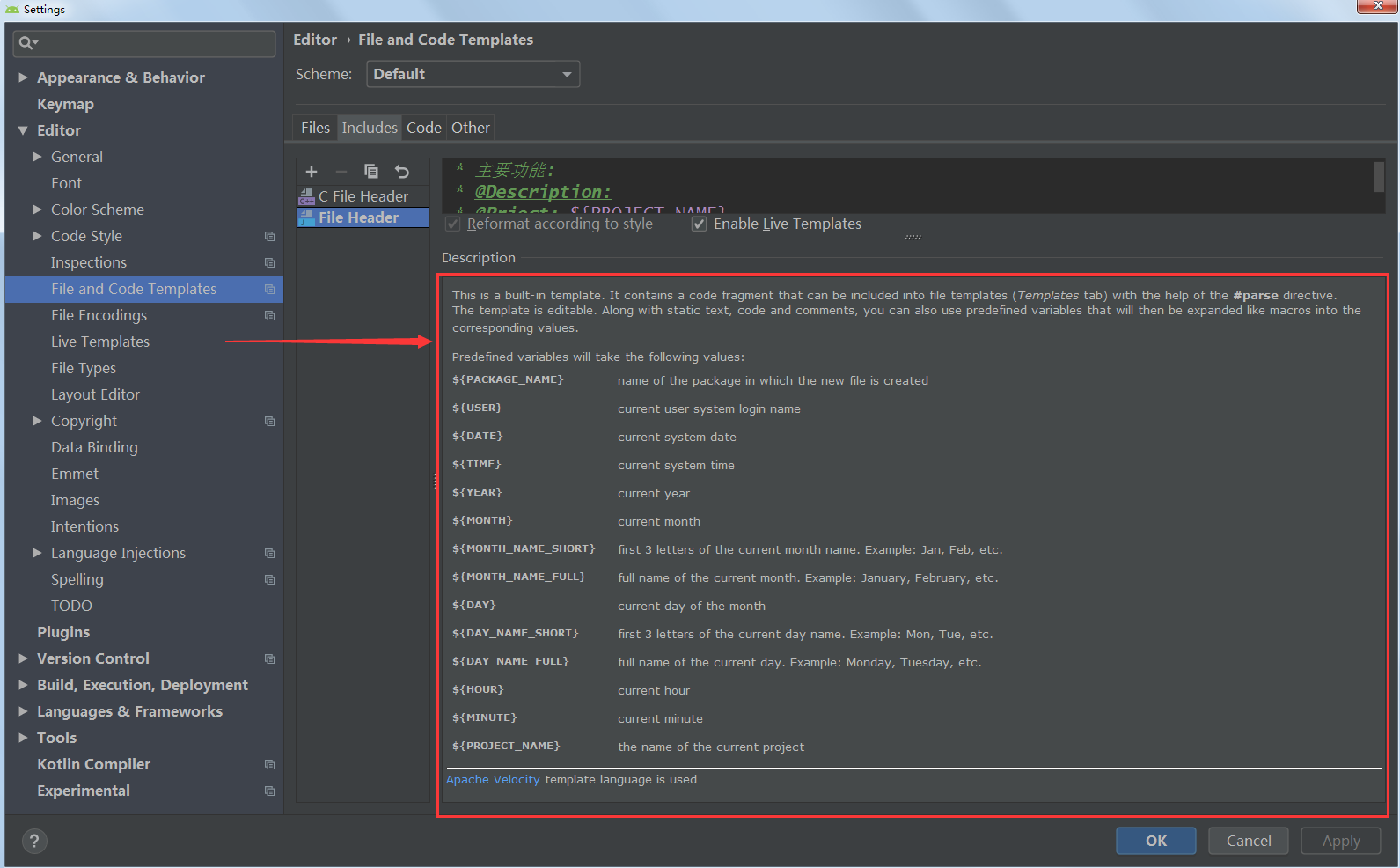Open the Inspections settings page

click(89, 262)
